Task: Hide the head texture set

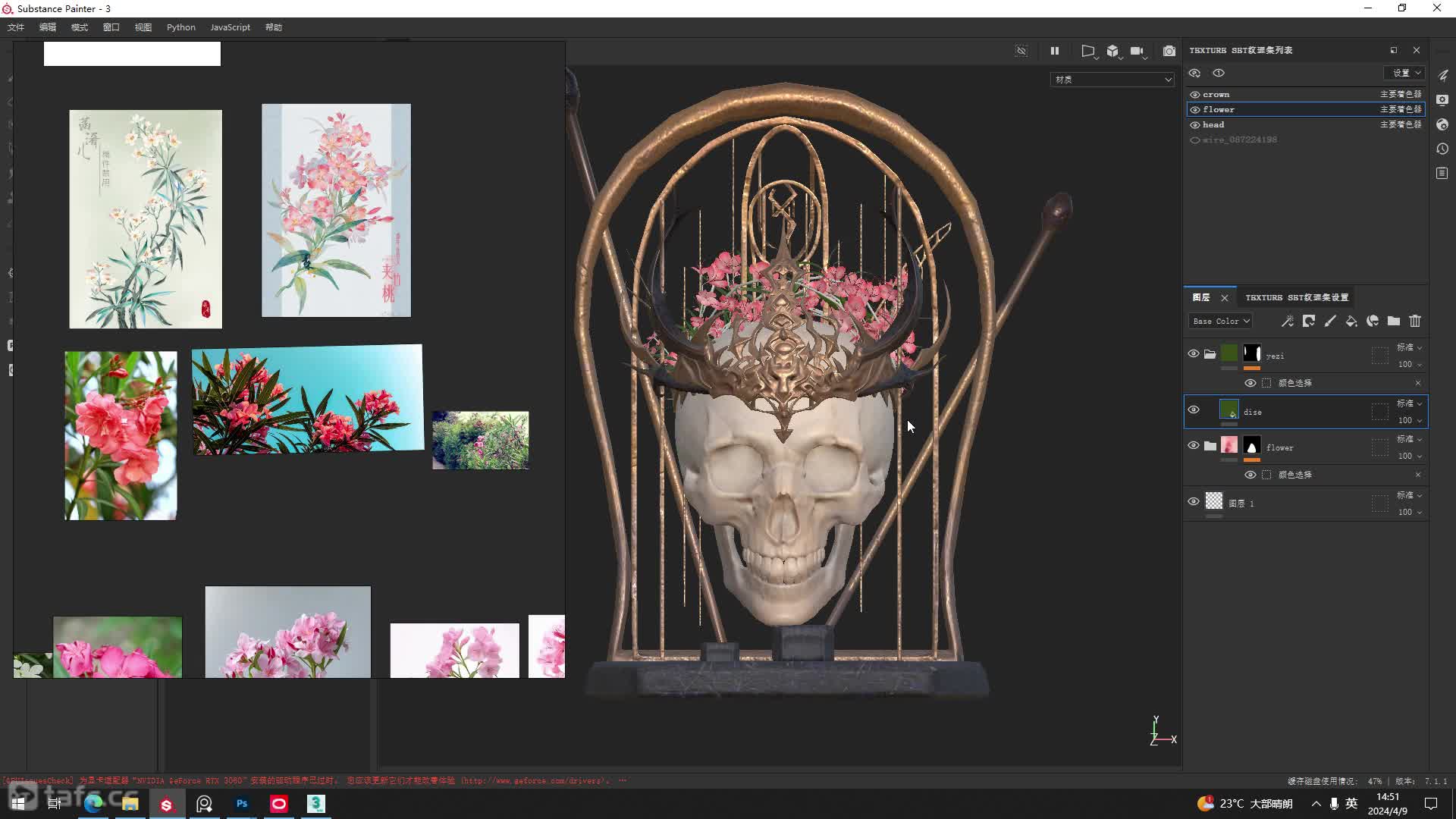Action: pos(1195,125)
